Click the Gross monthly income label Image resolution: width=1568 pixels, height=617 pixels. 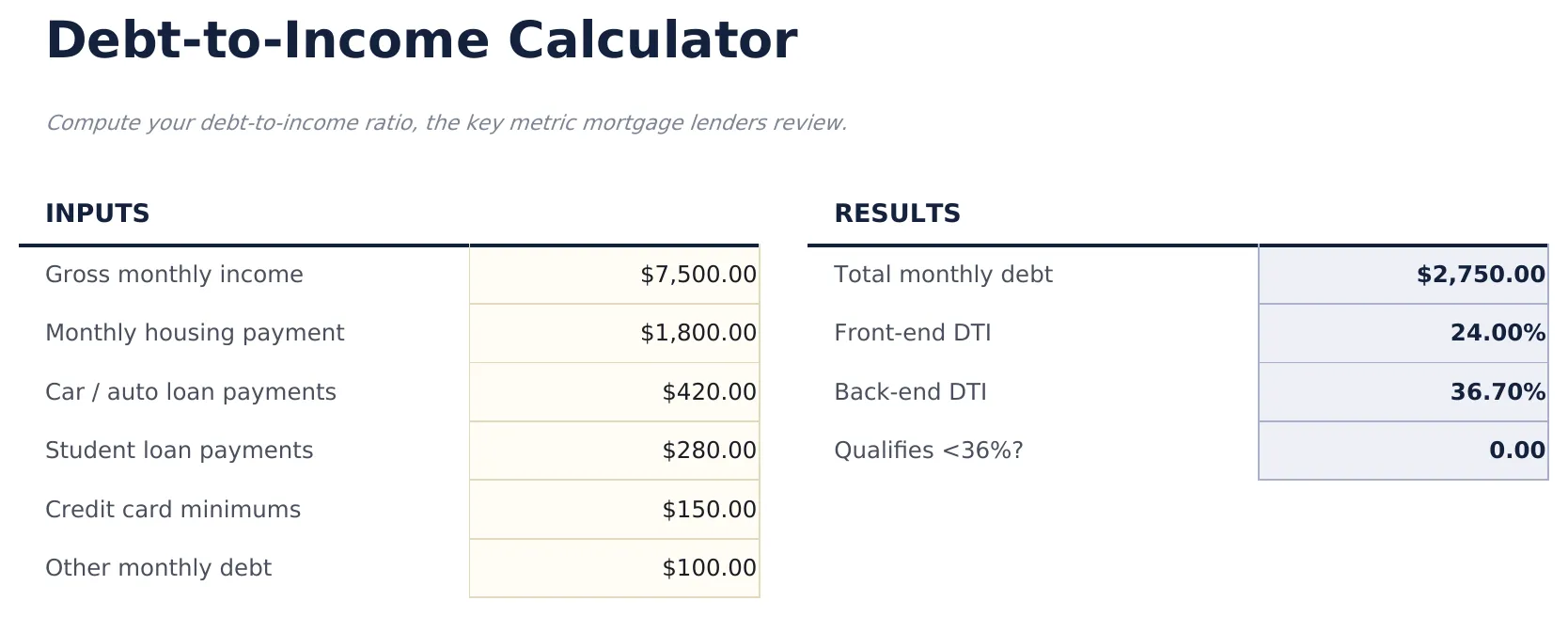[x=175, y=275]
